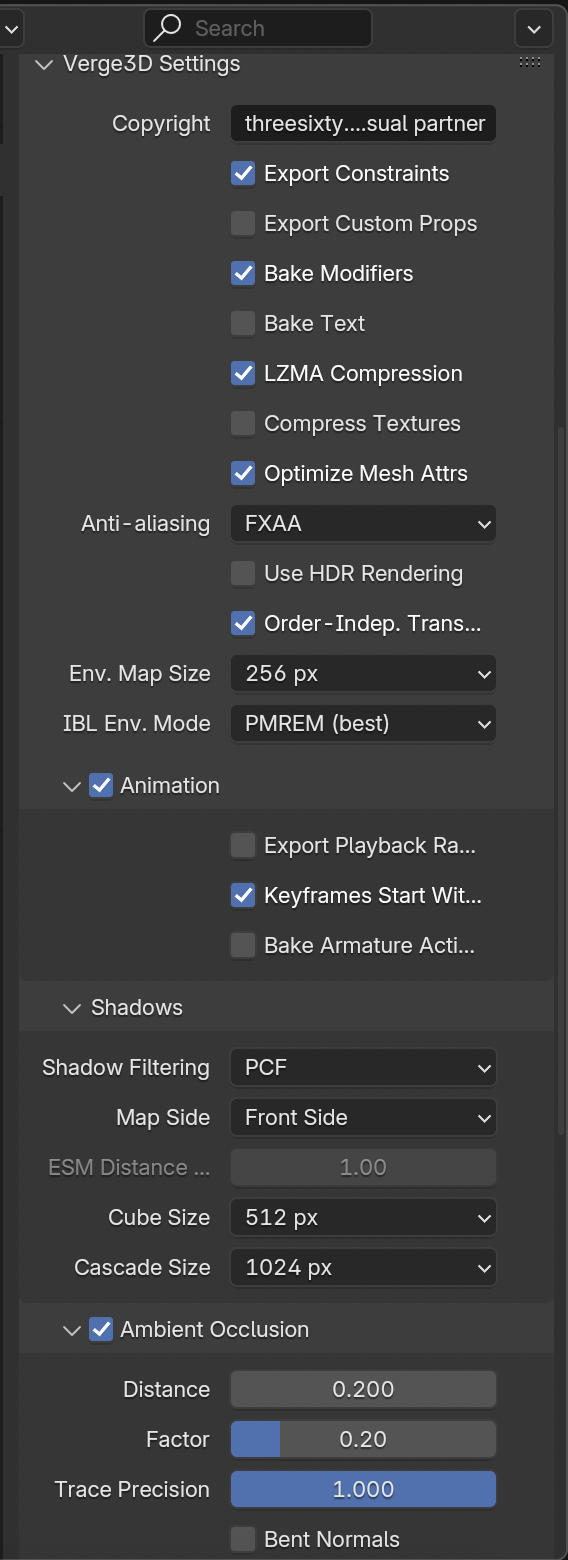Open the Anti-aliasing FXAA dropdown
The height and width of the screenshot is (1560, 568).
pyautogui.click(x=364, y=524)
